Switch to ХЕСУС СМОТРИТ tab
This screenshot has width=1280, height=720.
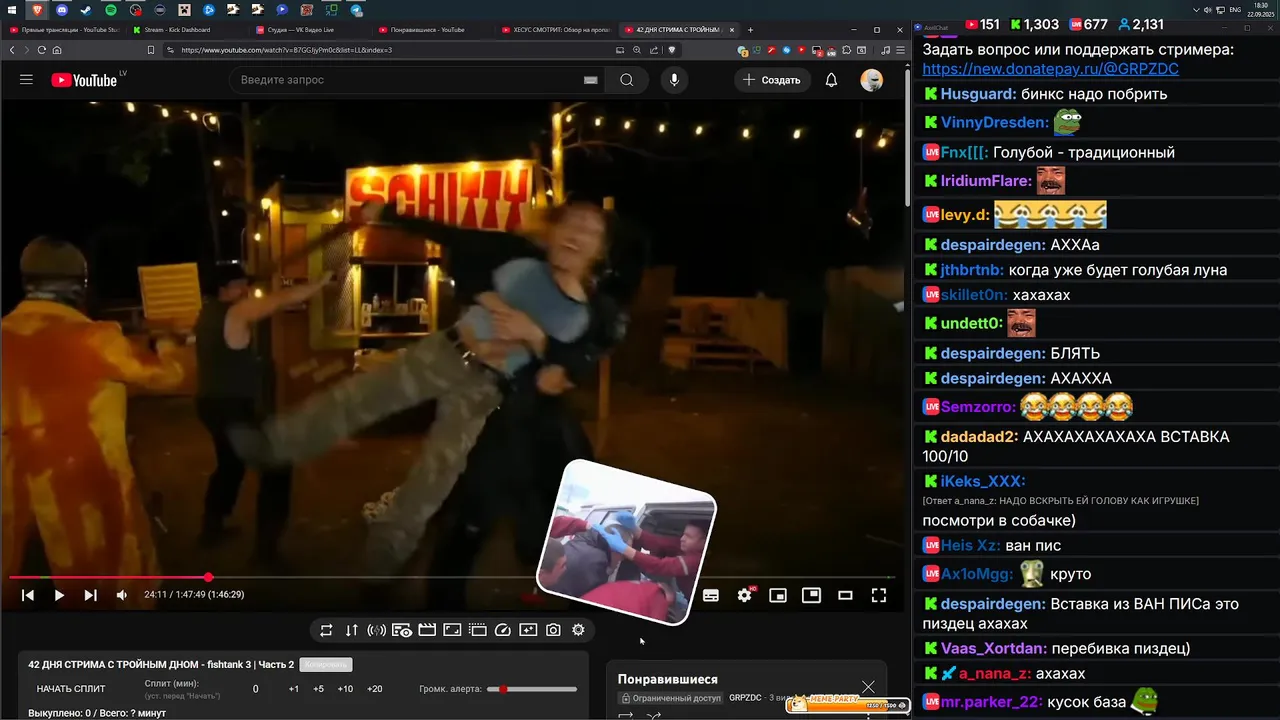[555, 30]
